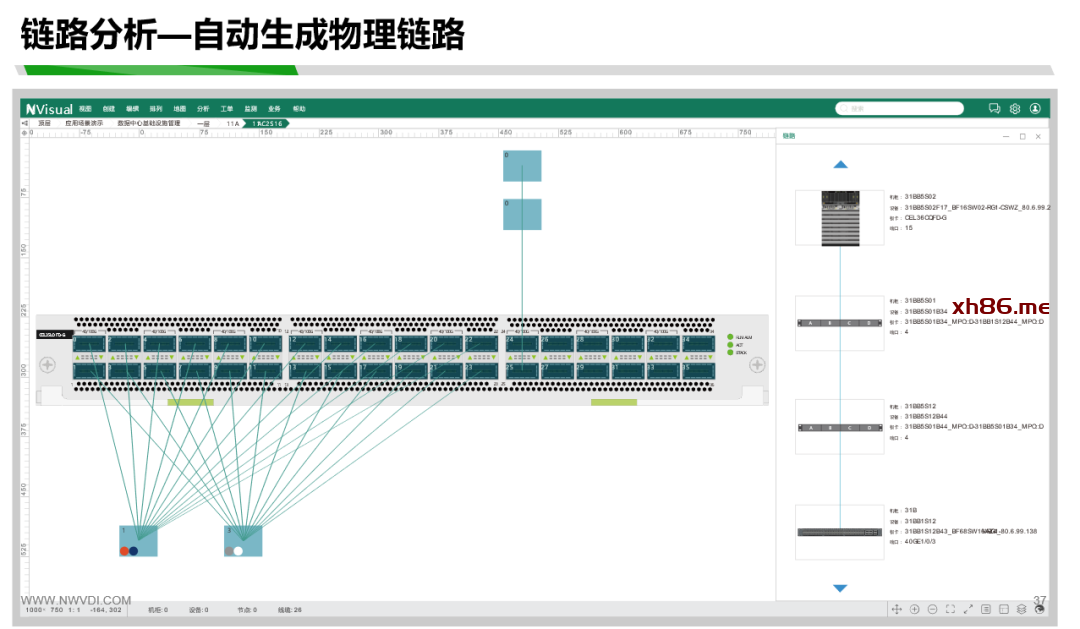This screenshot has height=629, width=1080.
Task: Close the 链路 panel
Action: click(x=1038, y=136)
